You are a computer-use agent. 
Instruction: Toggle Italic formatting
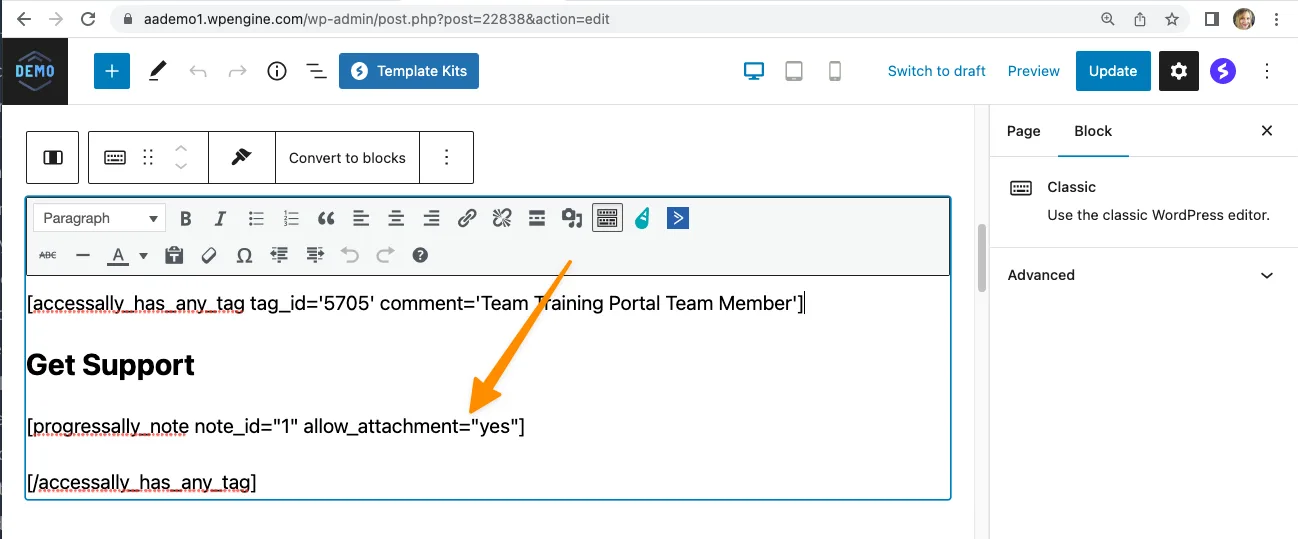click(x=221, y=218)
